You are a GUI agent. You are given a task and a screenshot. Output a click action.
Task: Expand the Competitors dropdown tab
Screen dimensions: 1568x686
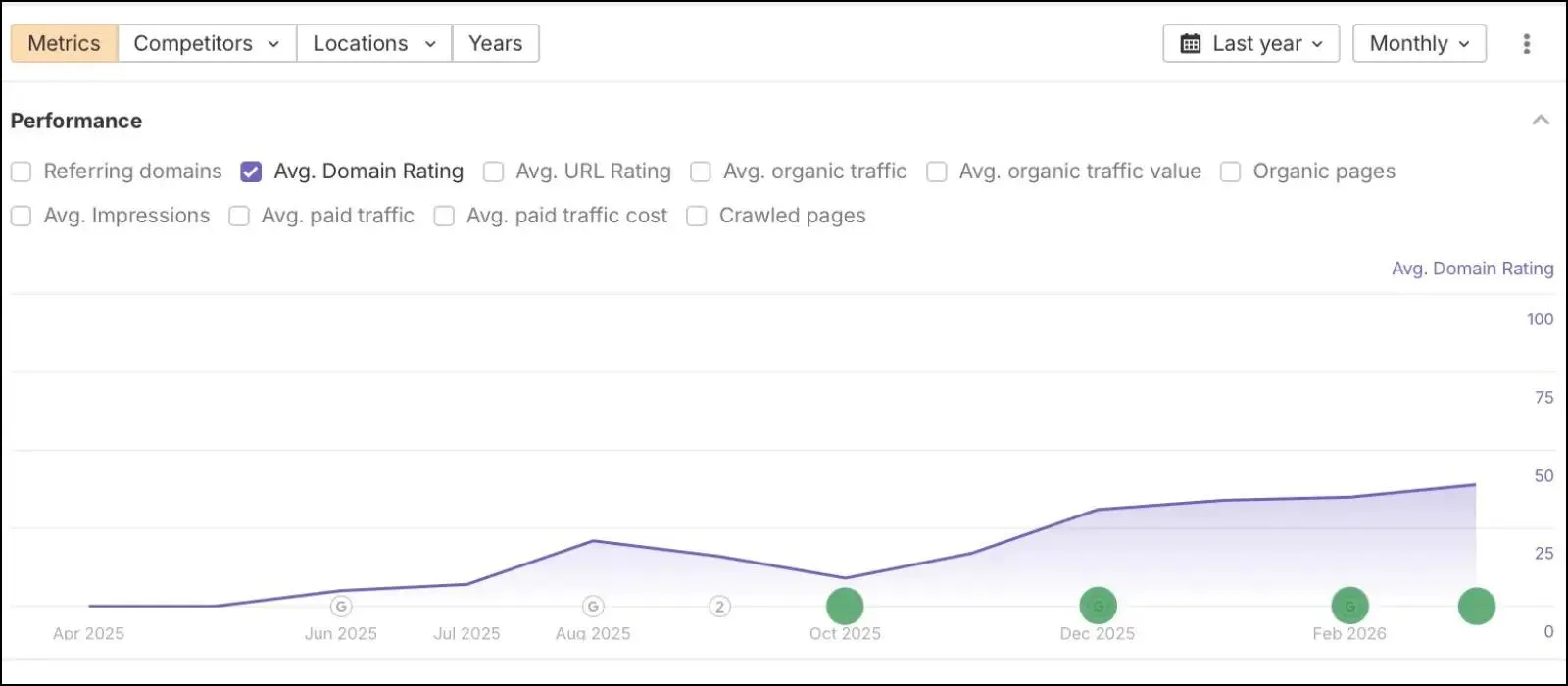pos(207,43)
